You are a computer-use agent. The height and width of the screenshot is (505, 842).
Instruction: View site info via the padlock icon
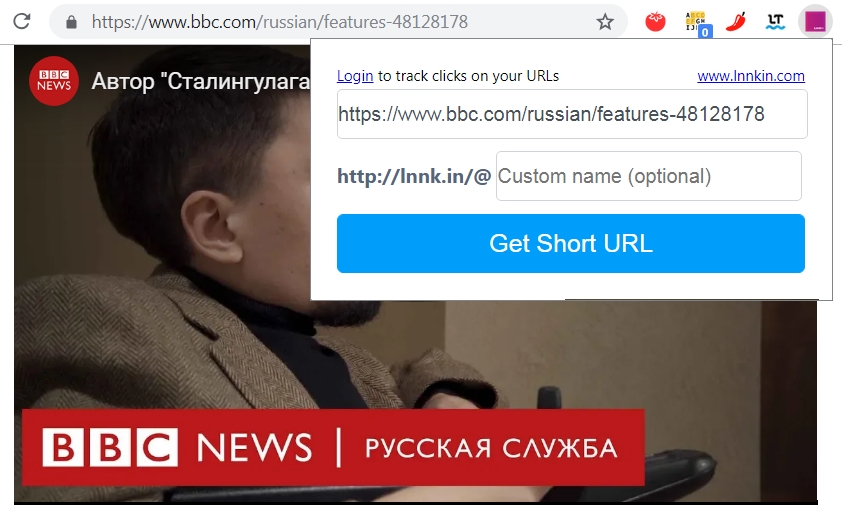click(x=71, y=22)
